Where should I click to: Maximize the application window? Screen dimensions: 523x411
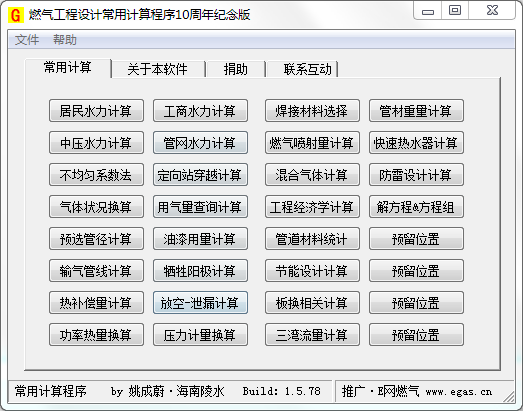[x=455, y=11]
